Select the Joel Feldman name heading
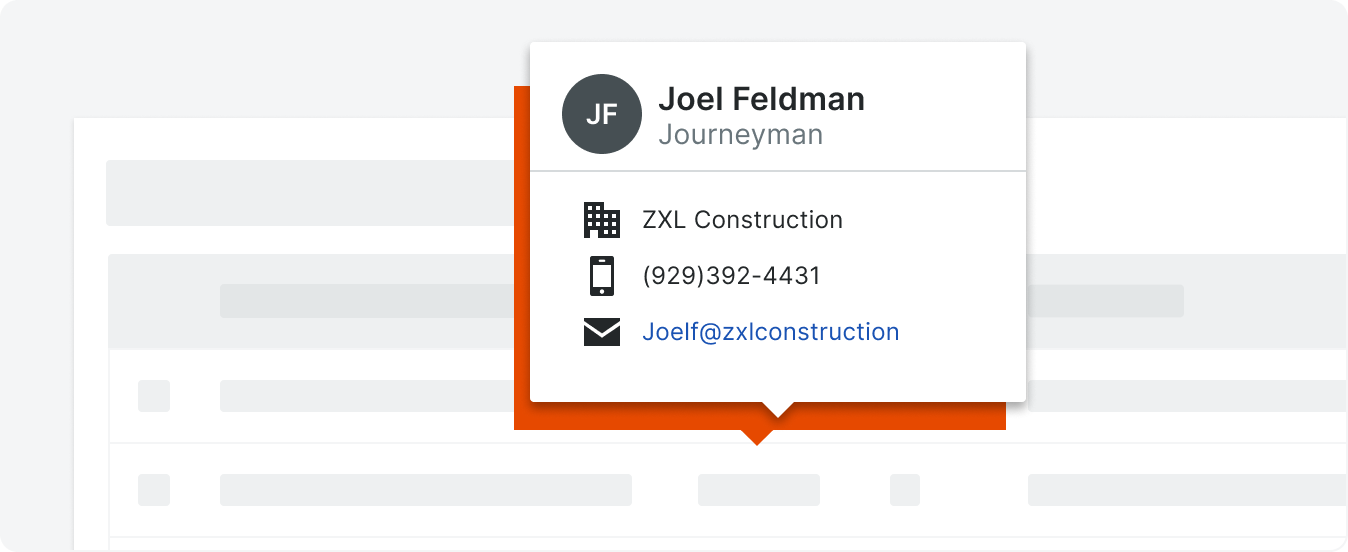Viewport: 1348px width, 552px height. [761, 99]
